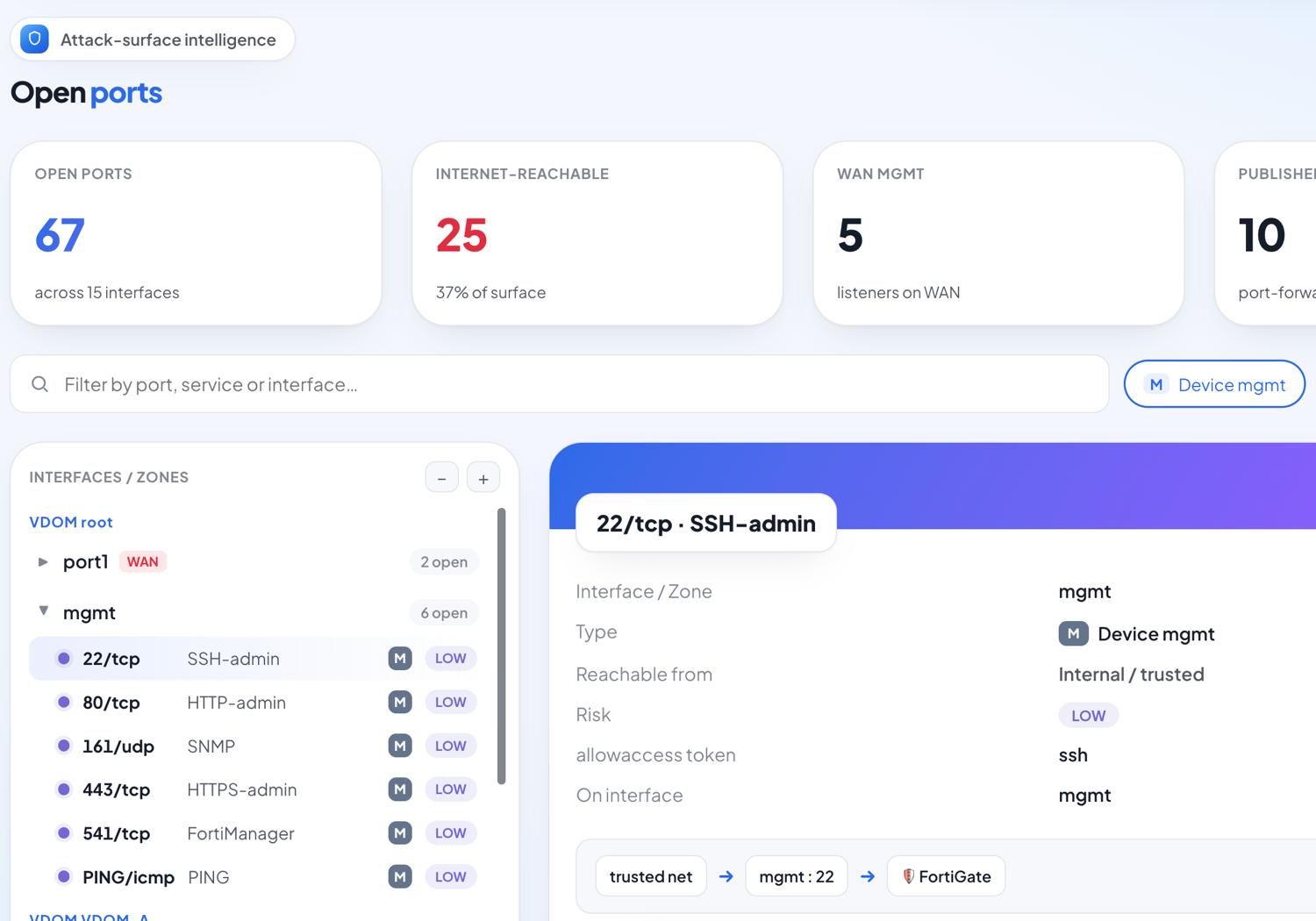The height and width of the screenshot is (921, 1316).
Task: Click M badge on PING row
Action: coord(400,877)
